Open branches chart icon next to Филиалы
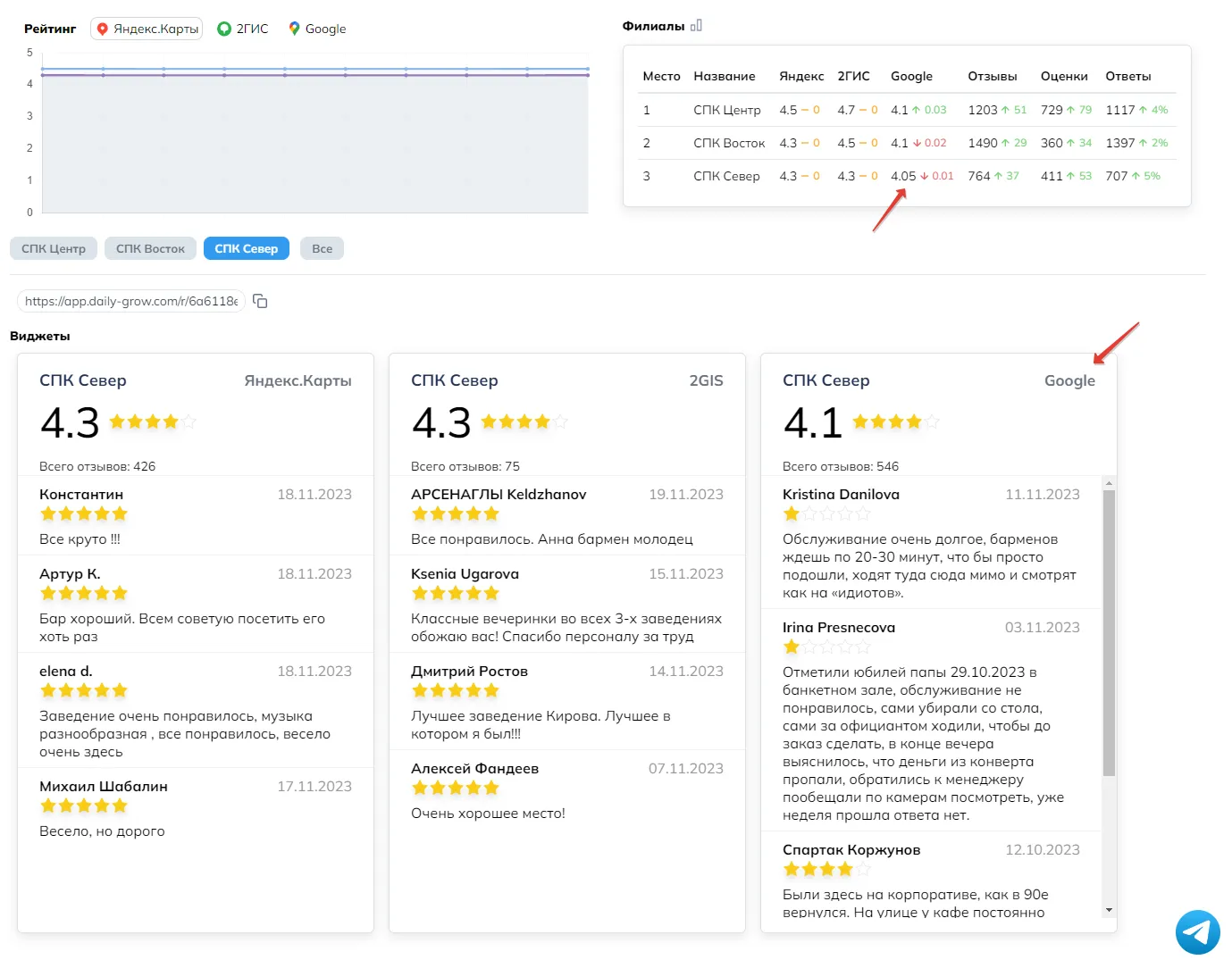This screenshot has width=1232, height=960. point(696,26)
